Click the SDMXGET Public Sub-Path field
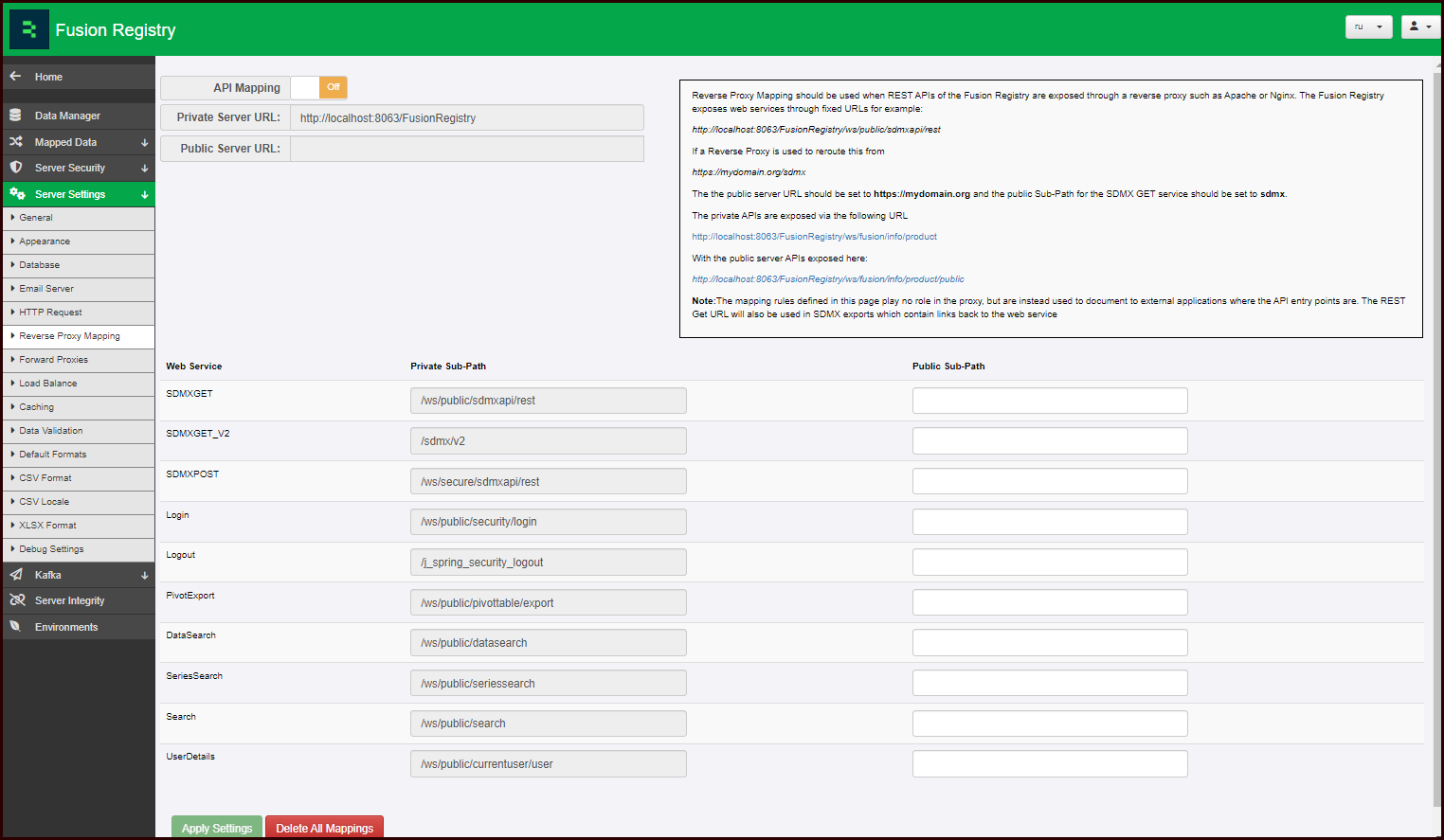The width and height of the screenshot is (1444, 840). (x=1049, y=401)
